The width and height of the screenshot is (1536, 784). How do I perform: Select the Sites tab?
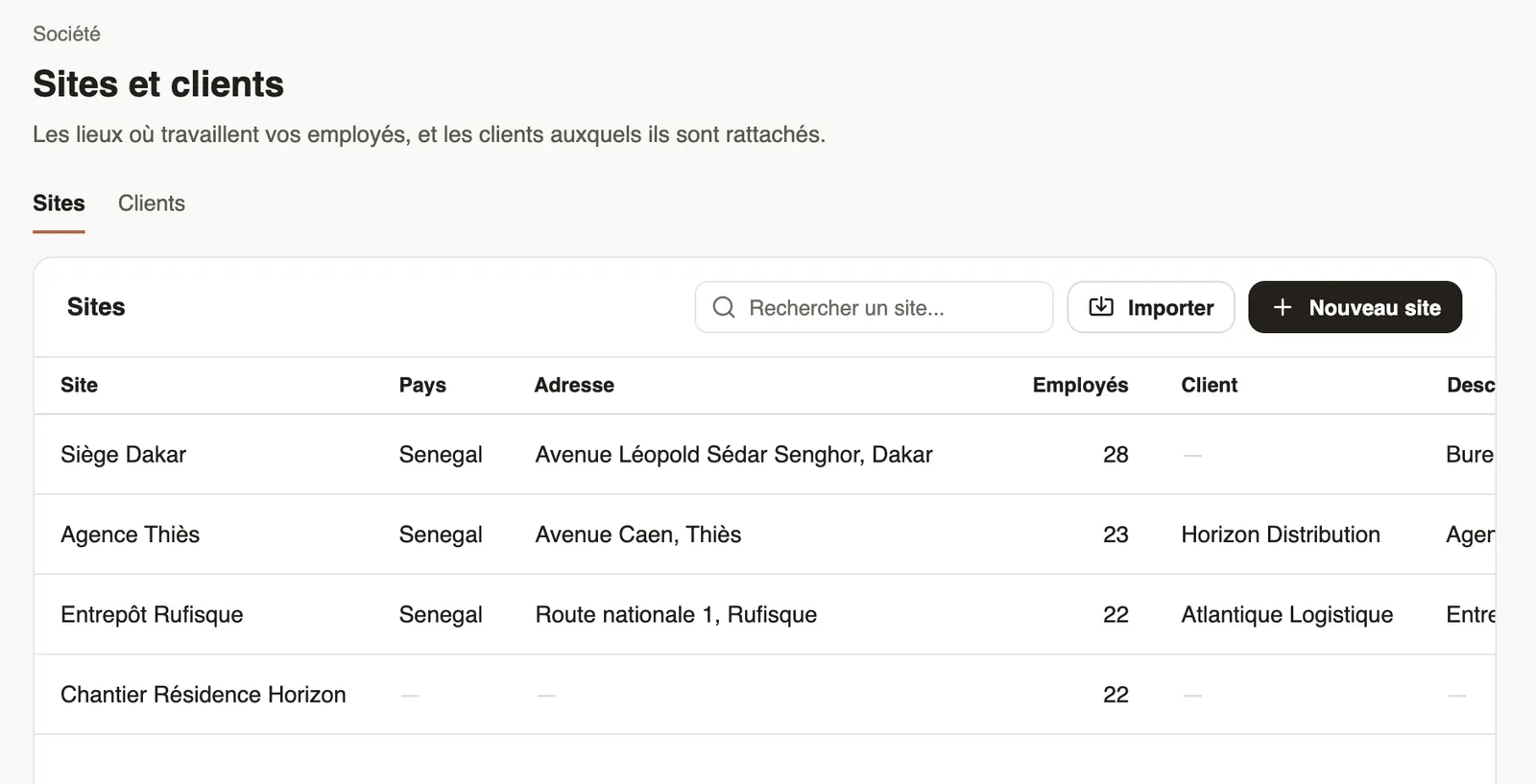(x=59, y=203)
